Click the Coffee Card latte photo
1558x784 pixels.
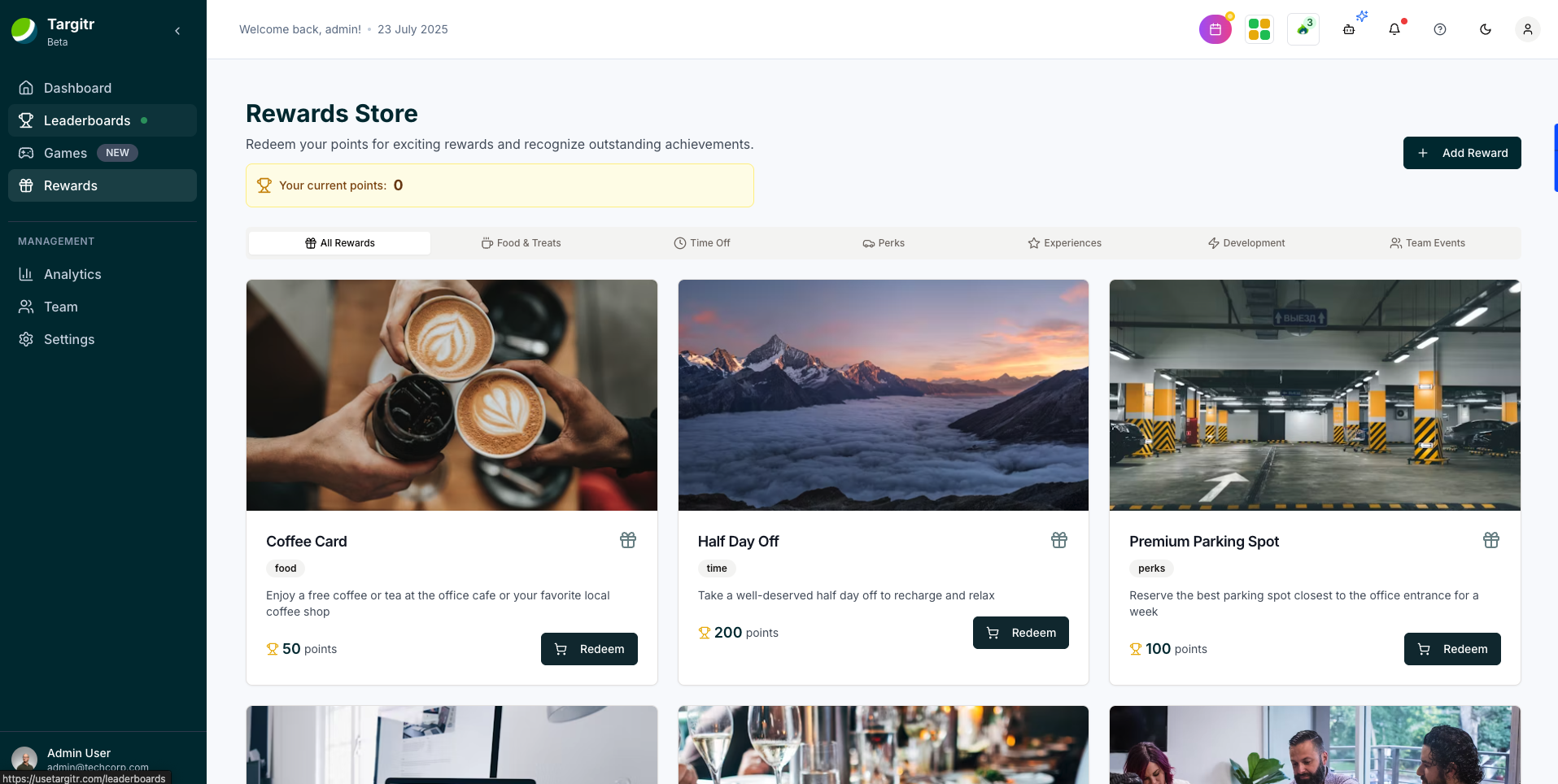452,395
